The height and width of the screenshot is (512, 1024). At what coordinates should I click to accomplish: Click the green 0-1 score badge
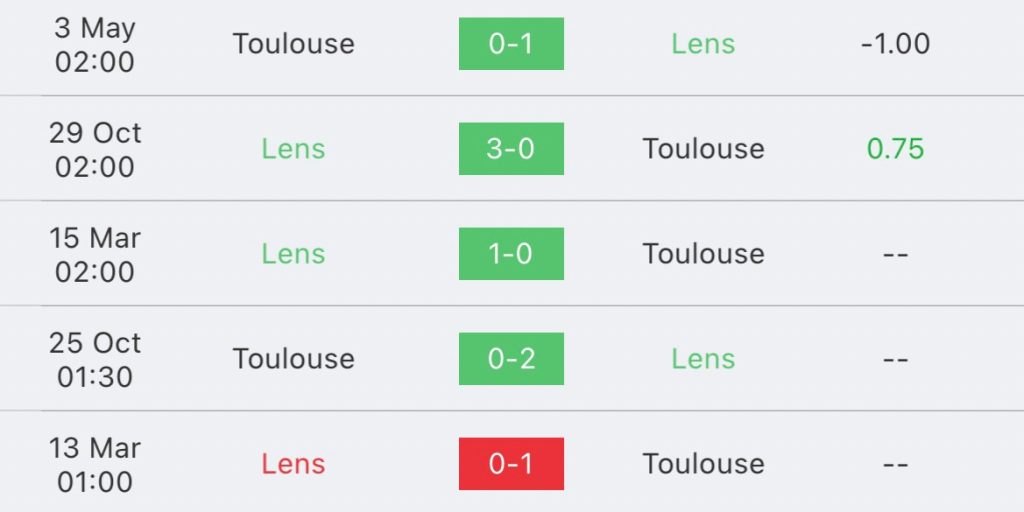pos(511,44)
